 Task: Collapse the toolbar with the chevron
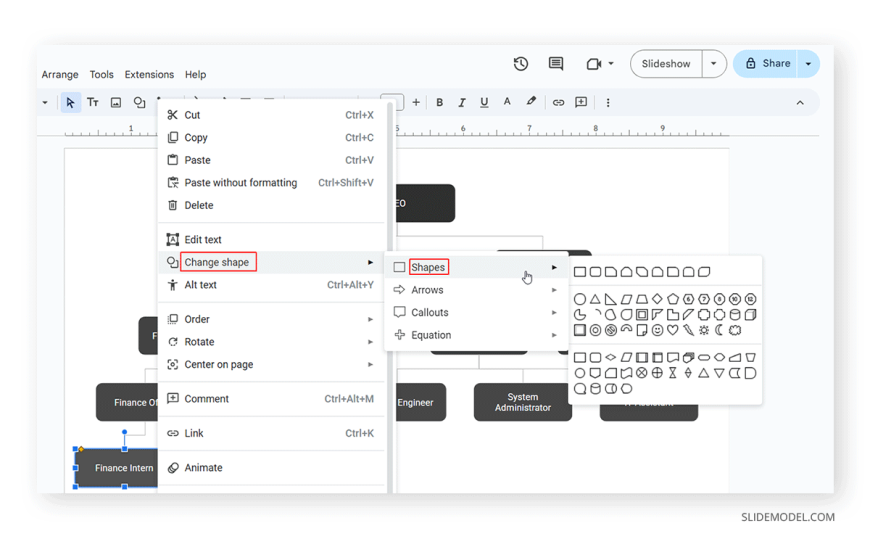pyautogui.click(x=800, y=103)
